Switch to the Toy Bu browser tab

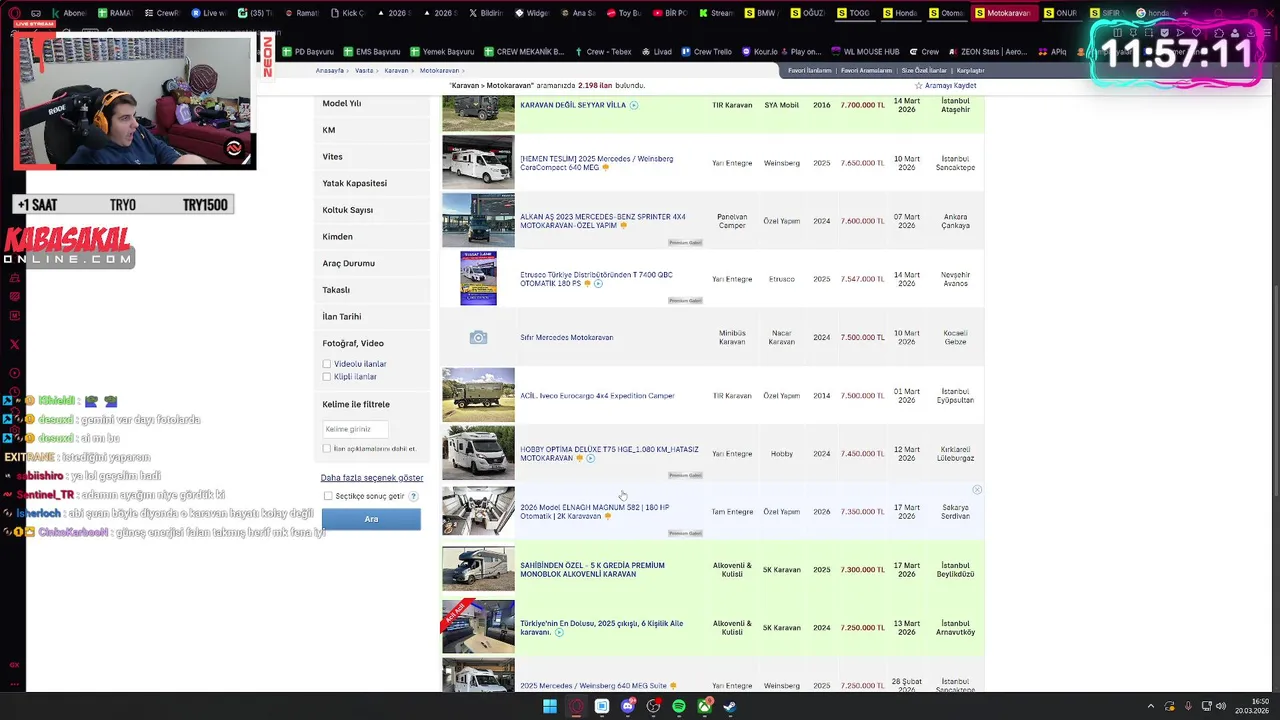tap(623, 13)
